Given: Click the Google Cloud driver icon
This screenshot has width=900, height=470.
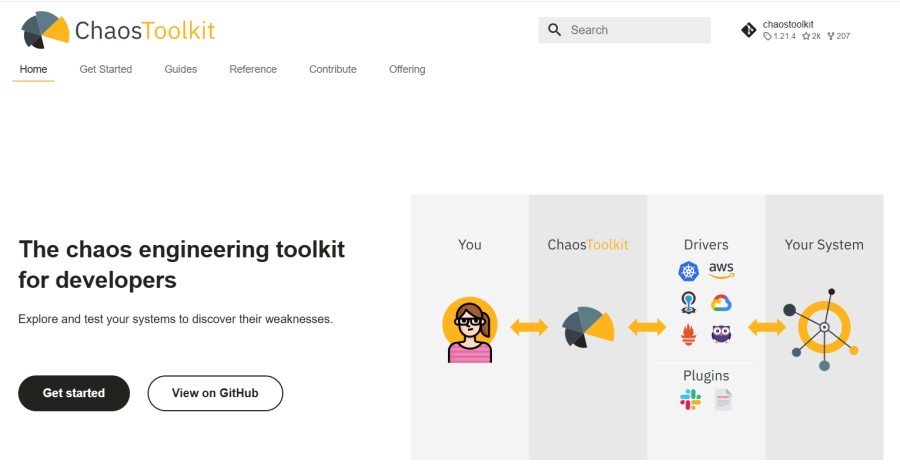Looking at the screenshot, I should pos(721,302).
